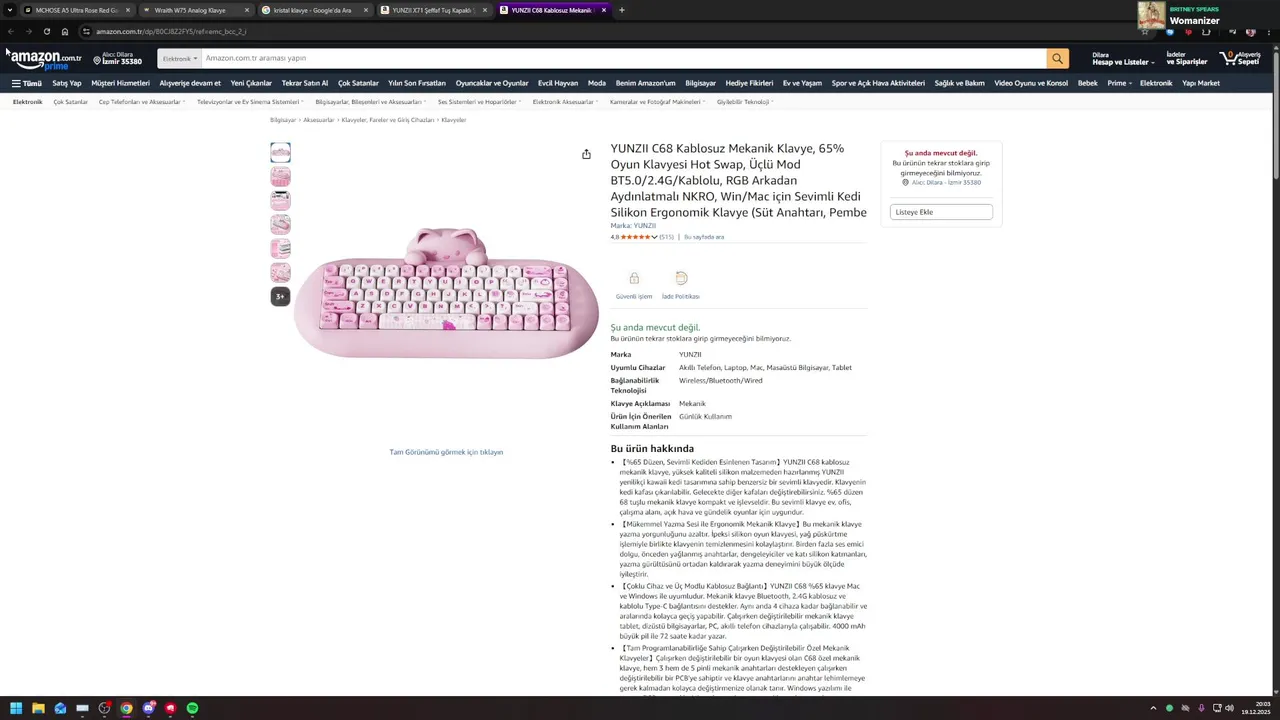Click the browser address bar URL
This screenshot has width=1280, height=720.
172,31
